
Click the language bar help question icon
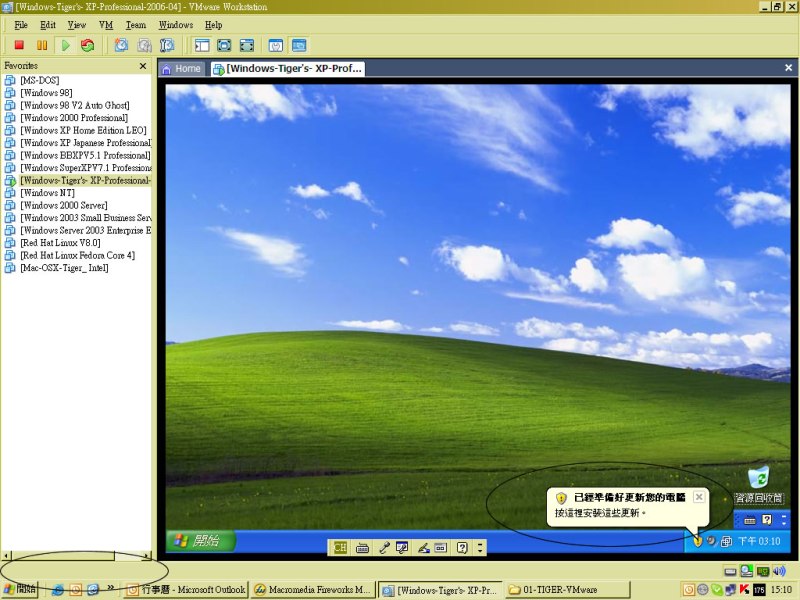(462, 548)
